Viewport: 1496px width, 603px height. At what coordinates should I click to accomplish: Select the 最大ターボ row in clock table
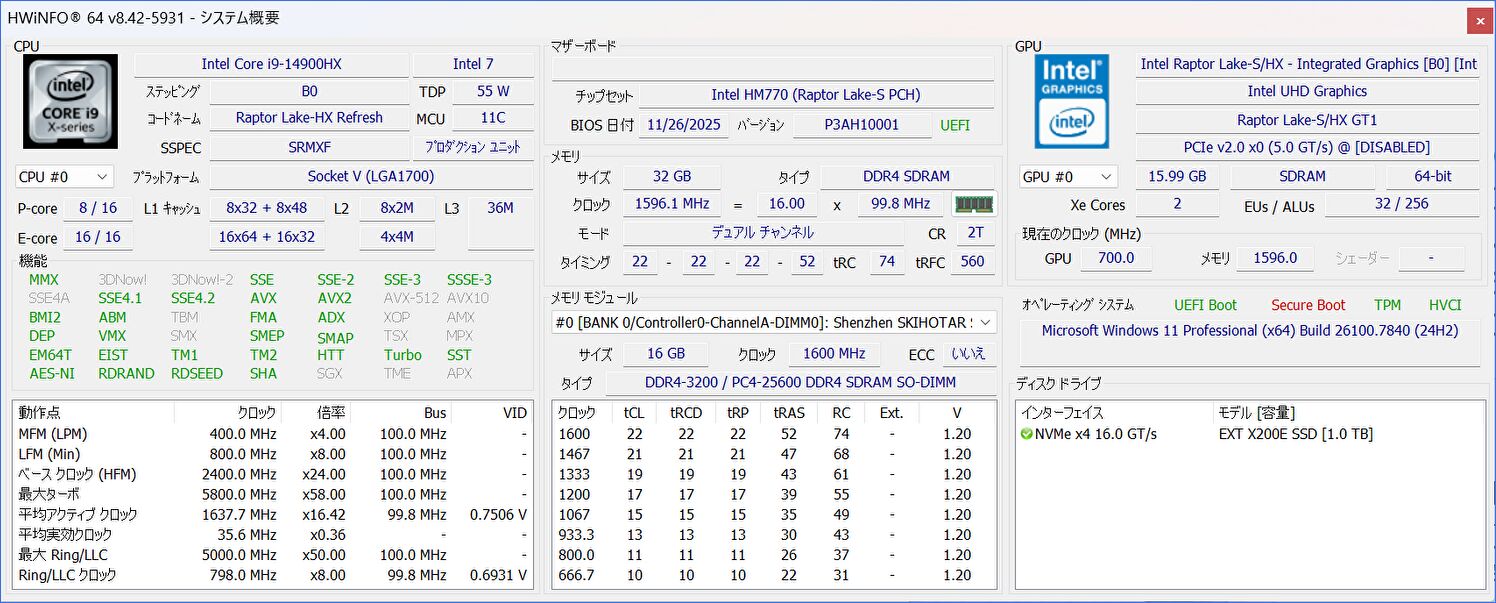(x=49, y=494)
